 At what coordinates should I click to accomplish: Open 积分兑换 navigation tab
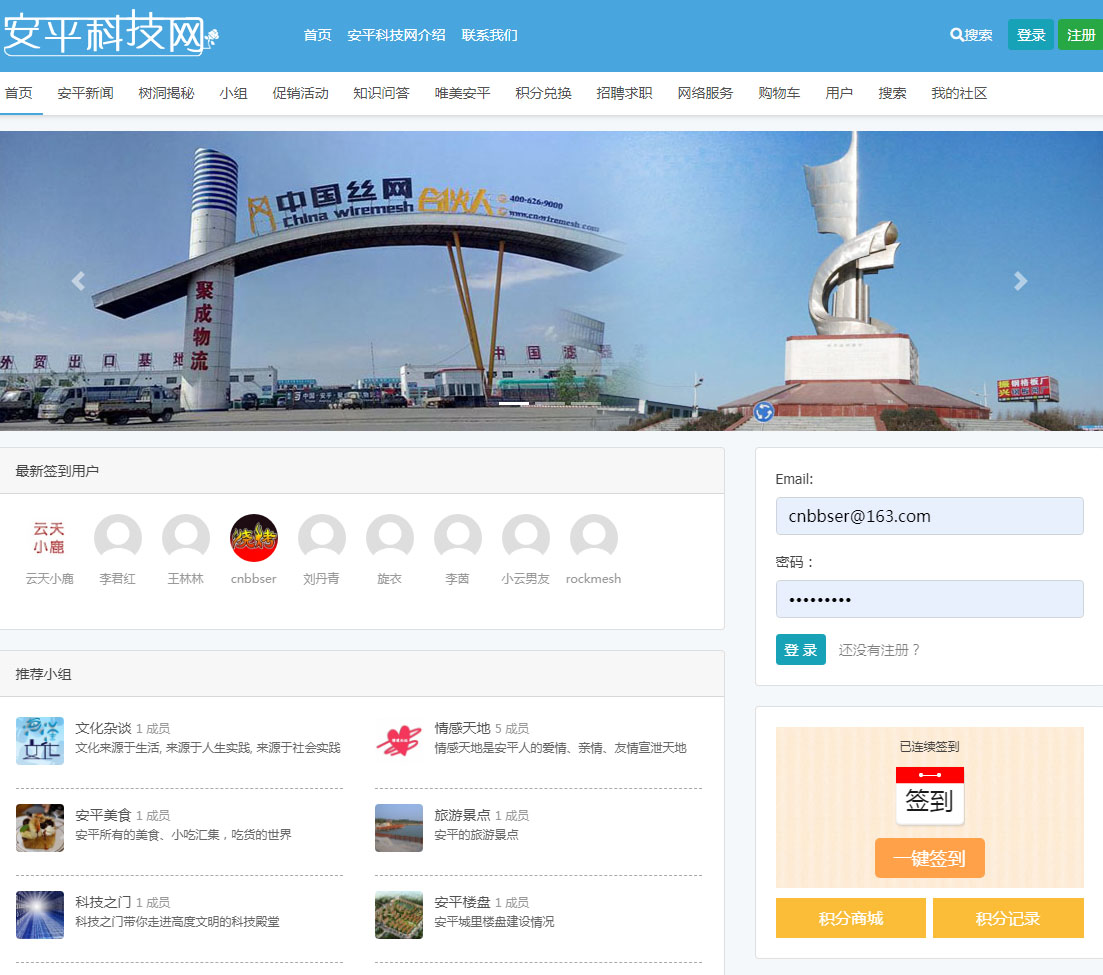pyautogui.click(x=543, y=93)
